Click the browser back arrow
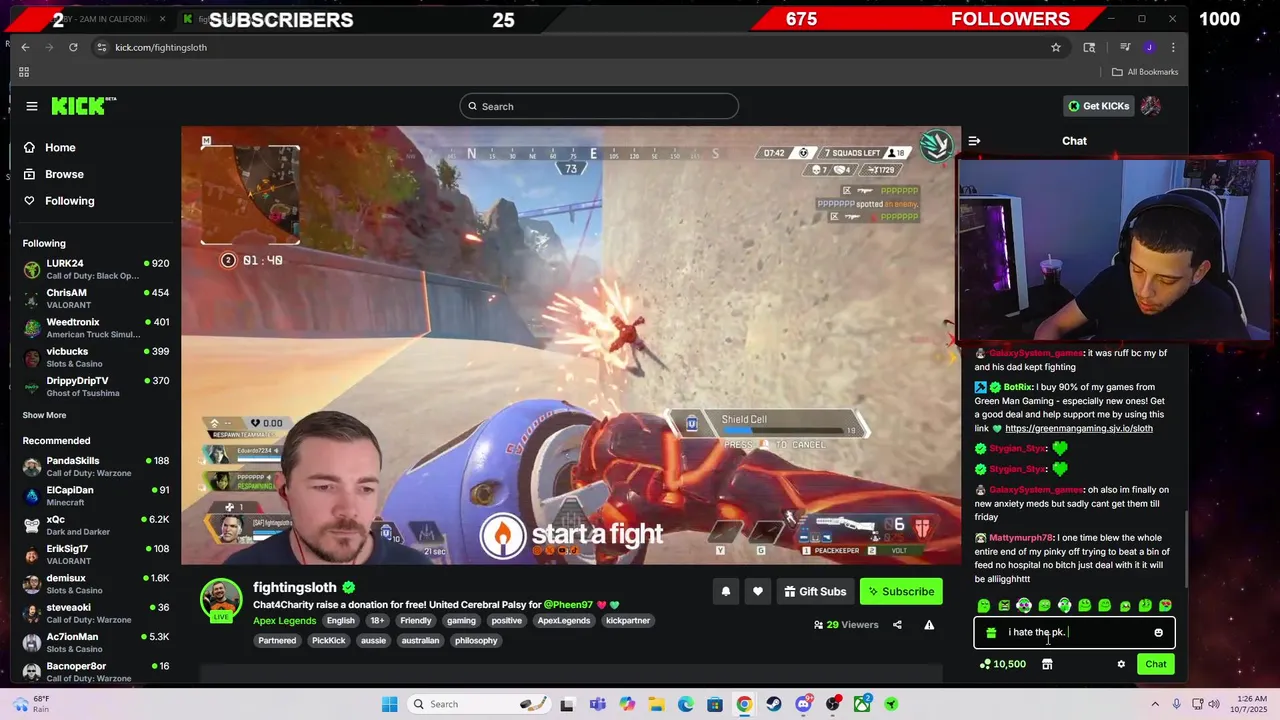This screenshot has height=720, width=1280. 25,47
